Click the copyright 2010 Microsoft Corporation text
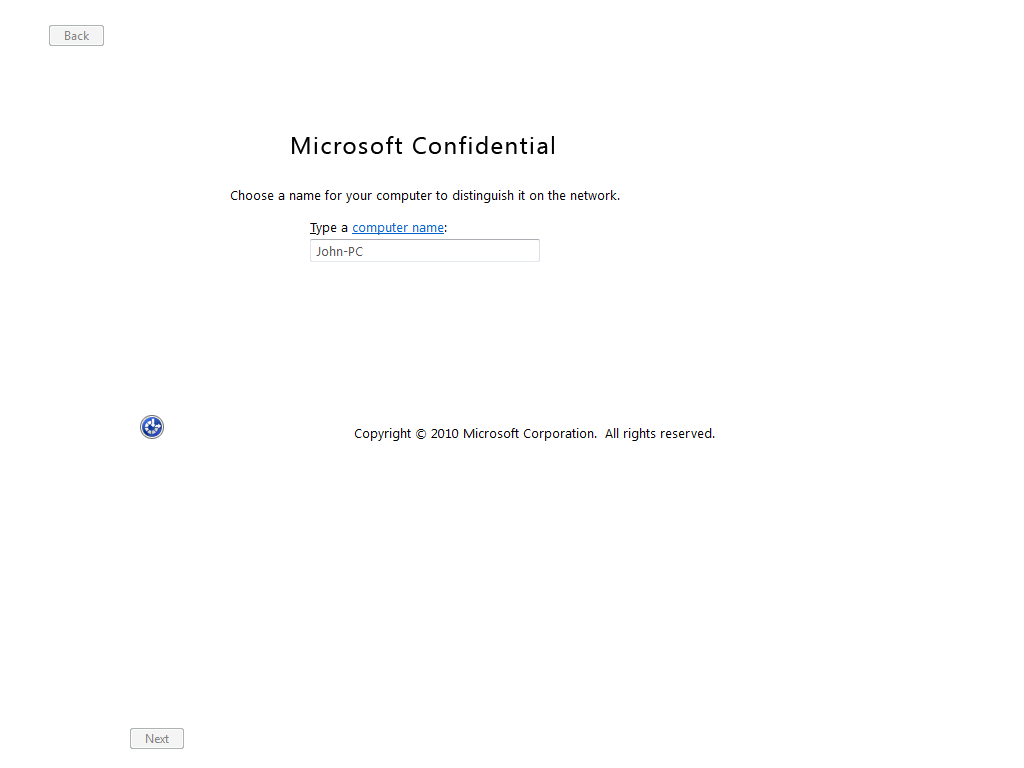Image resolution: width=1024 pixels, height=768 pixels. (534, 434)
